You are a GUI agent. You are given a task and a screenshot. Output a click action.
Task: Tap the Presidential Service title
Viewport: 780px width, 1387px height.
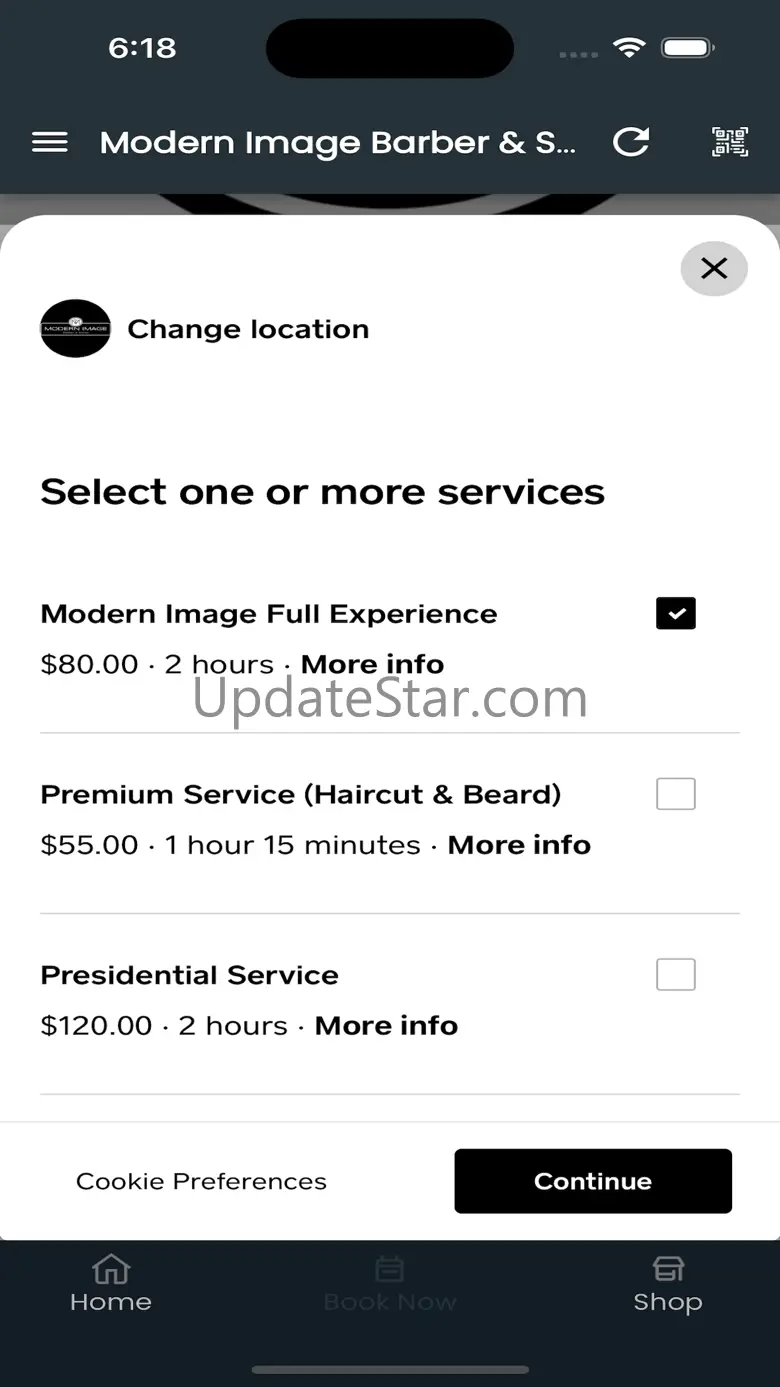189,975
